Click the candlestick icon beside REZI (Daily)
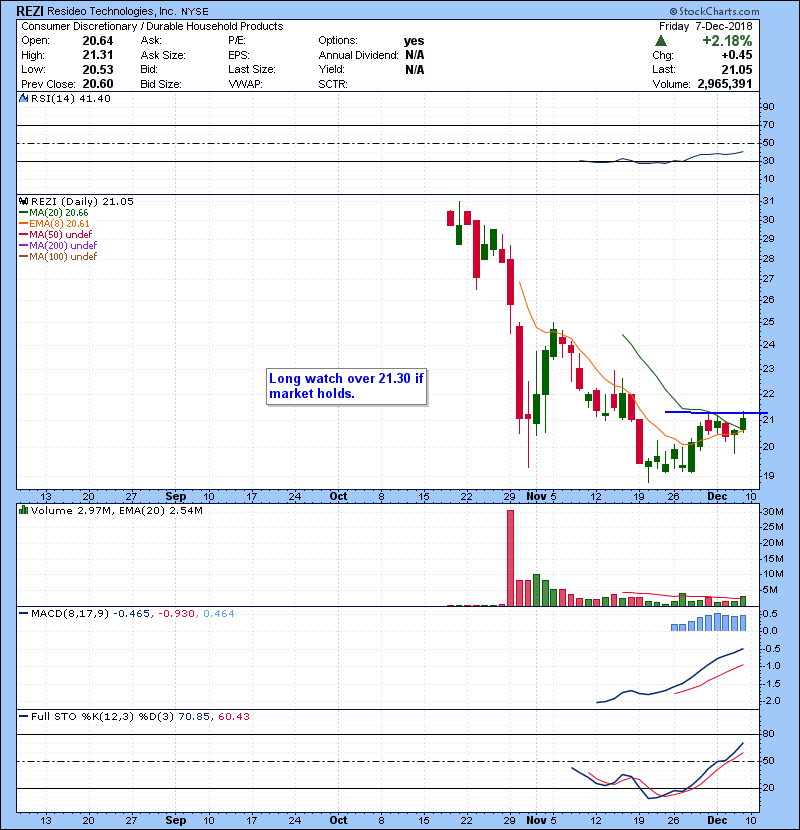 [x=23, y=201]
